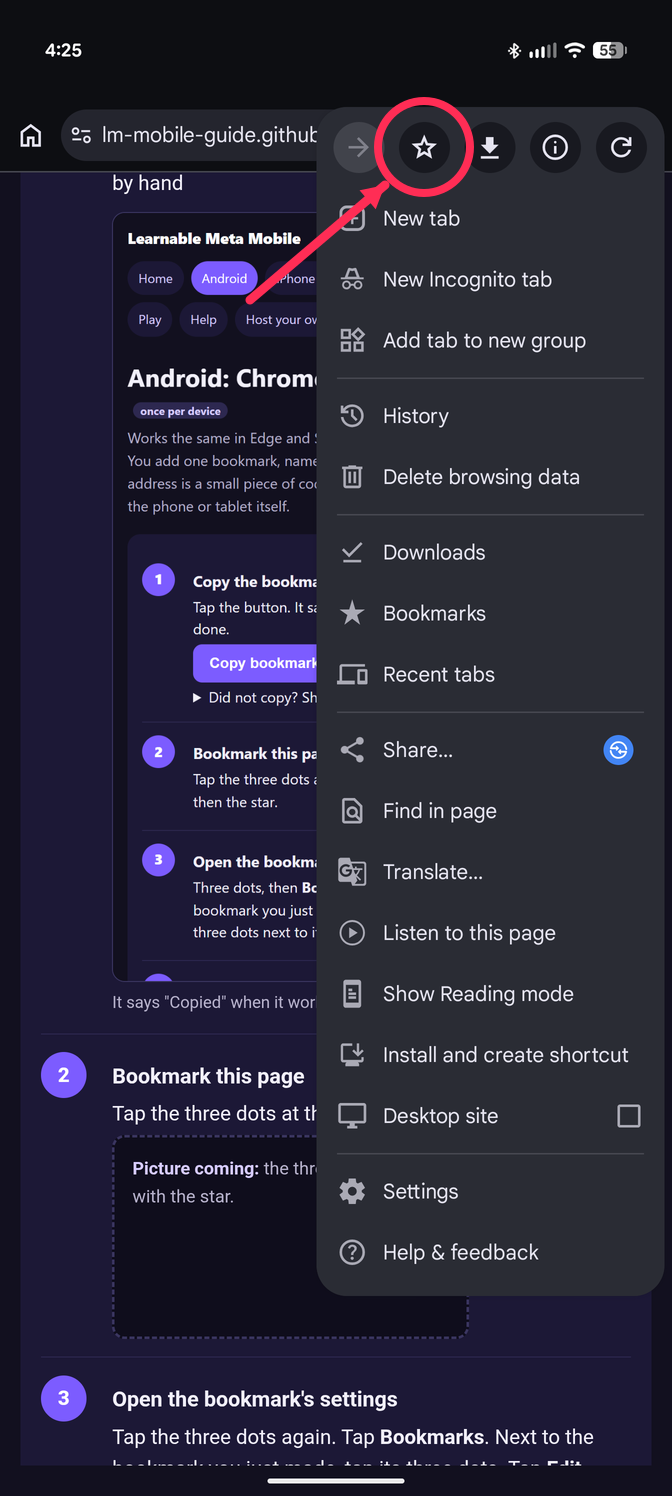
Task: Select the Home tab in page preview
Action: tap(155, 279)
